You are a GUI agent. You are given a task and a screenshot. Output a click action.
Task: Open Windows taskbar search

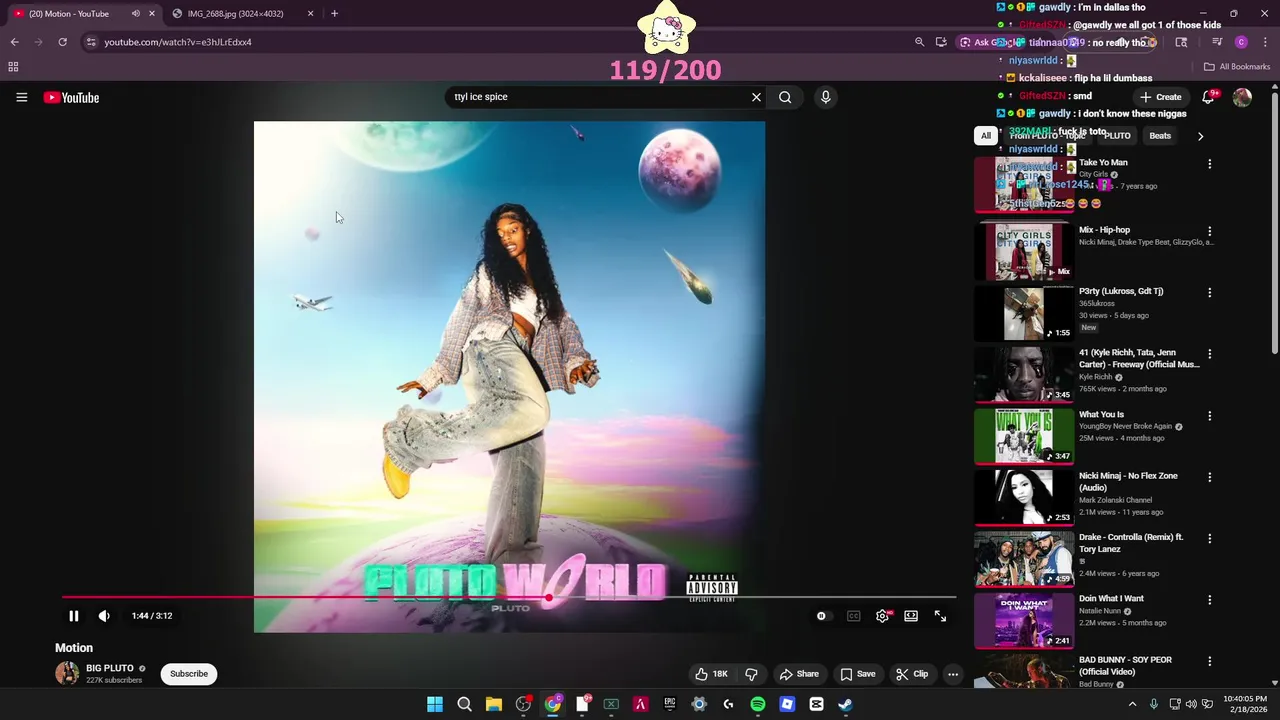[464, 704]
